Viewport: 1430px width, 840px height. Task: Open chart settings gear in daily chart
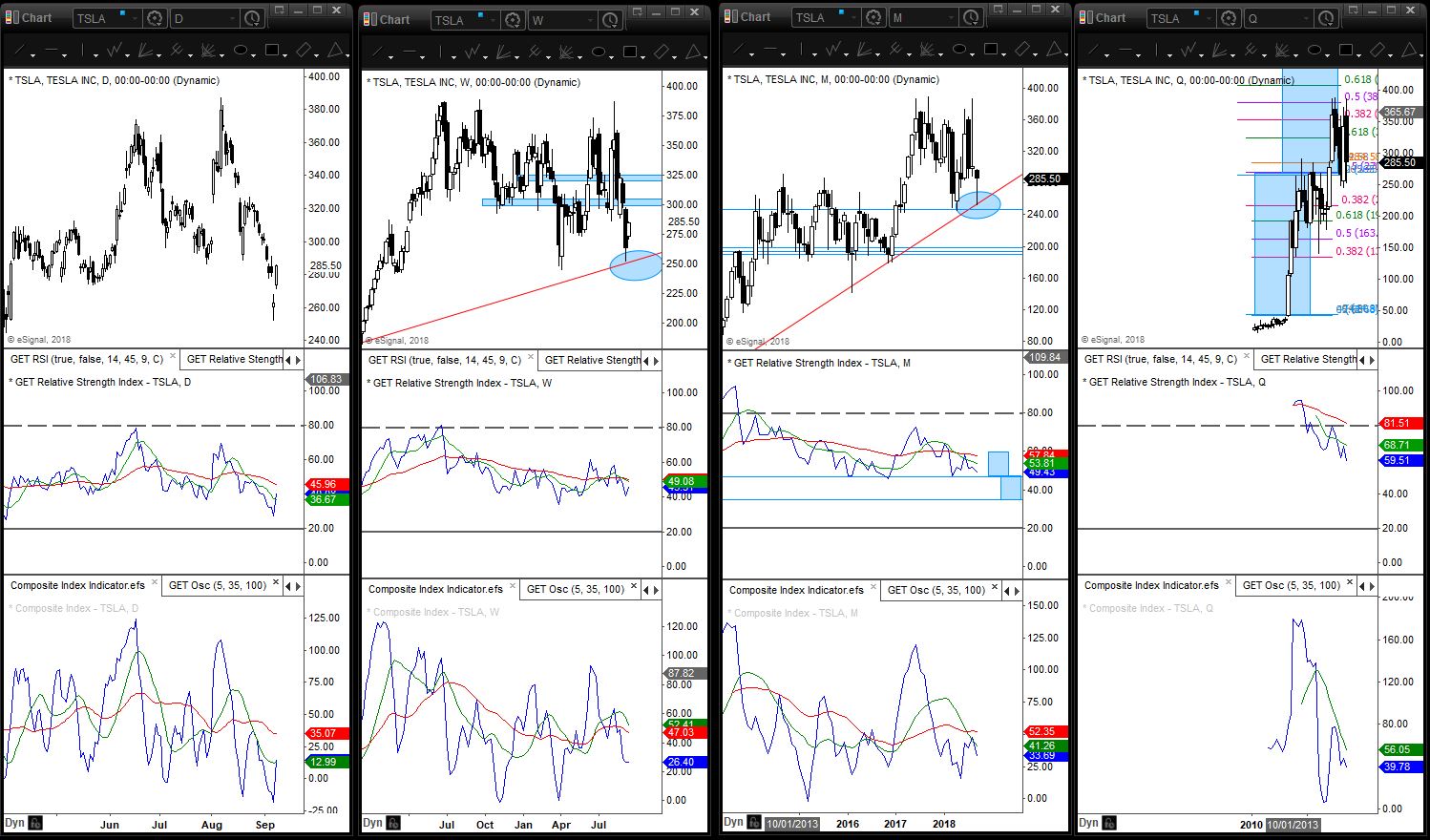(x=155, y=18)
